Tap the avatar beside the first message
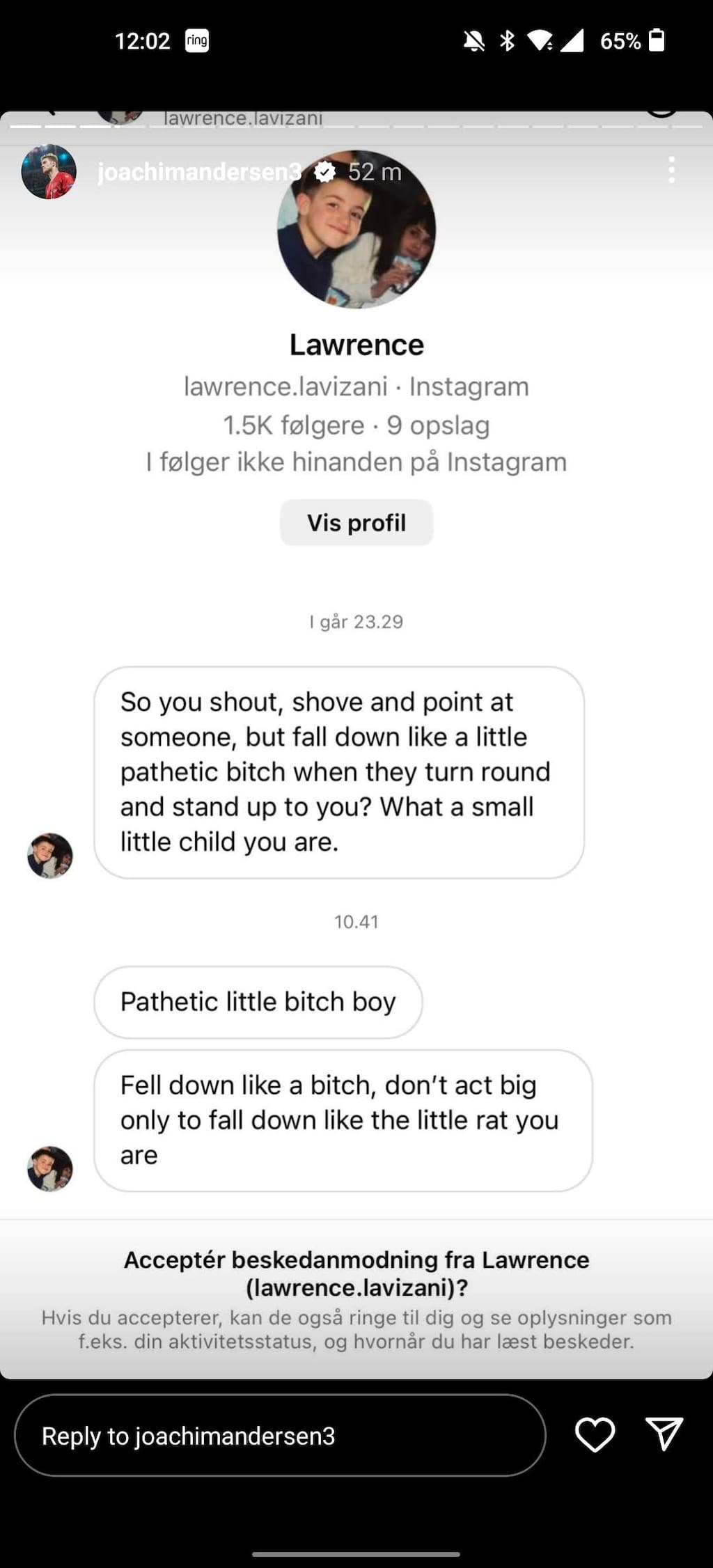Image resolution: width=713 pixels, height=1568 pixels. pyautogui.click(x=50, y=855)
